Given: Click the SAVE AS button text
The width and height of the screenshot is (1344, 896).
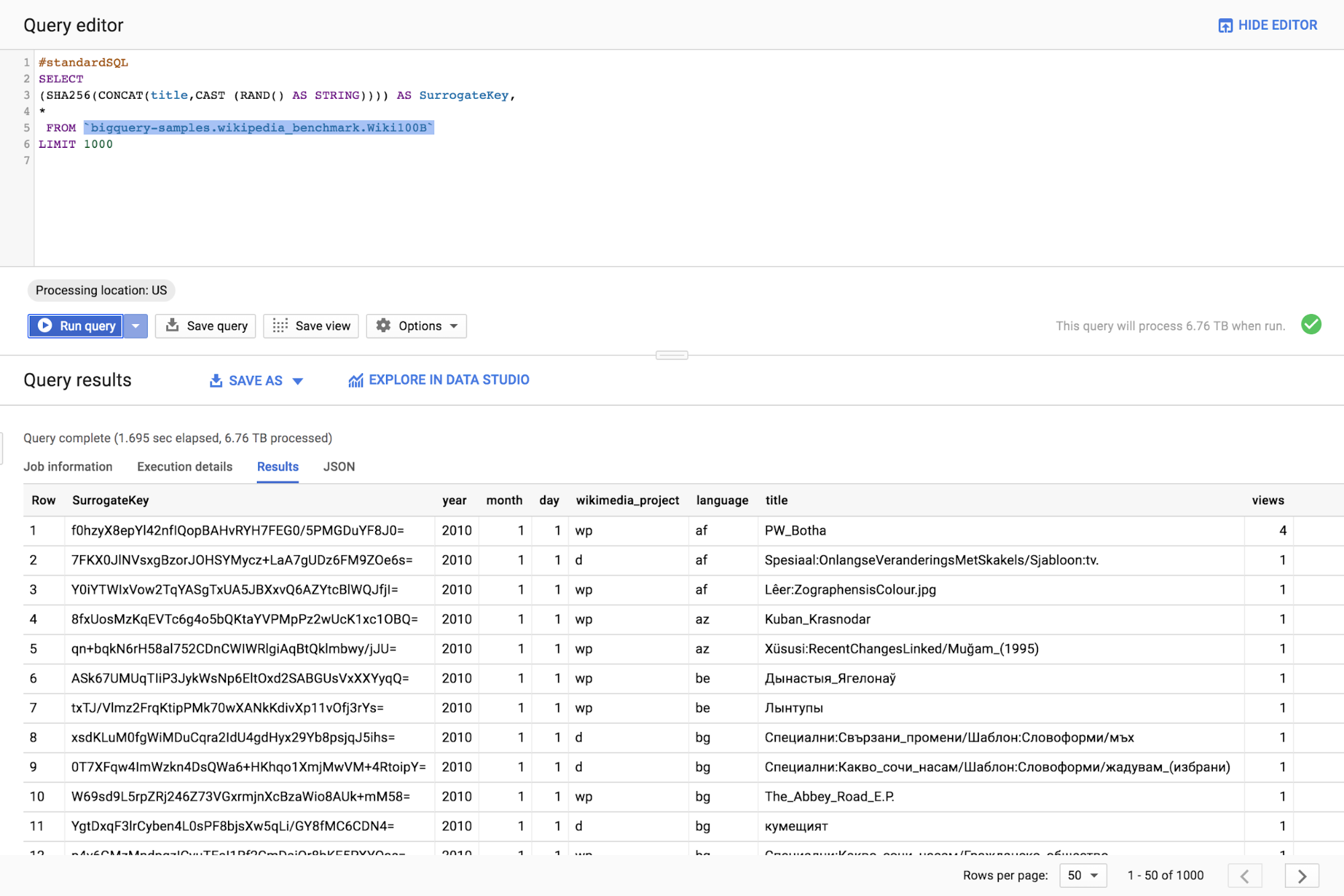Looking at the screenshot, I should click(x=255, y=380).
